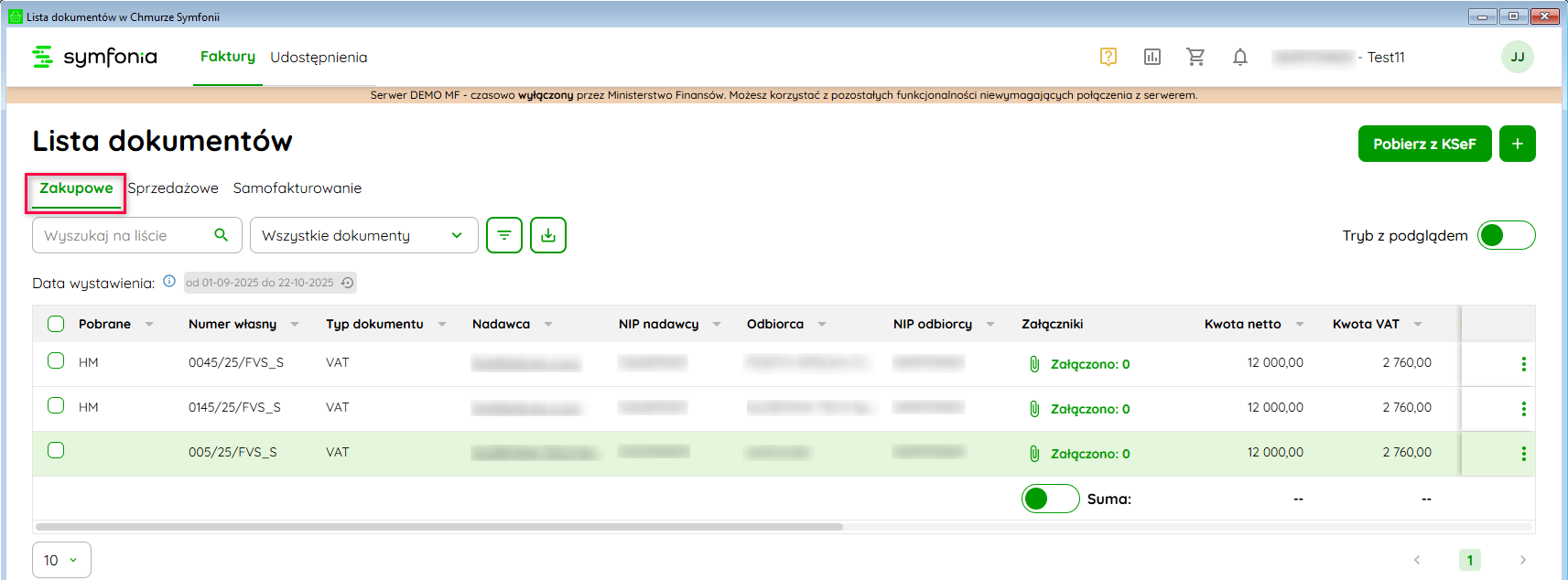
Task: Check the box for invoice 005/25/FVS_S
Action: click(x=56, y=450)
